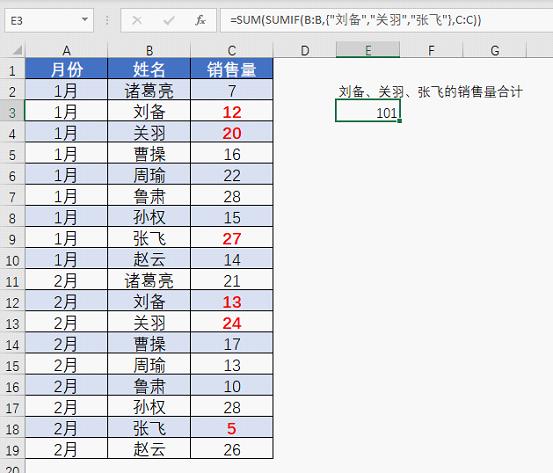Click value 21 in row 11
553x473 pixels.
point(232,280)
